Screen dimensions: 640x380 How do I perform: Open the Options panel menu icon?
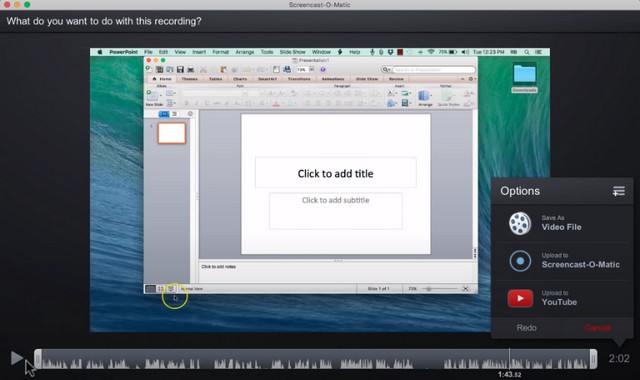[618, 191]
